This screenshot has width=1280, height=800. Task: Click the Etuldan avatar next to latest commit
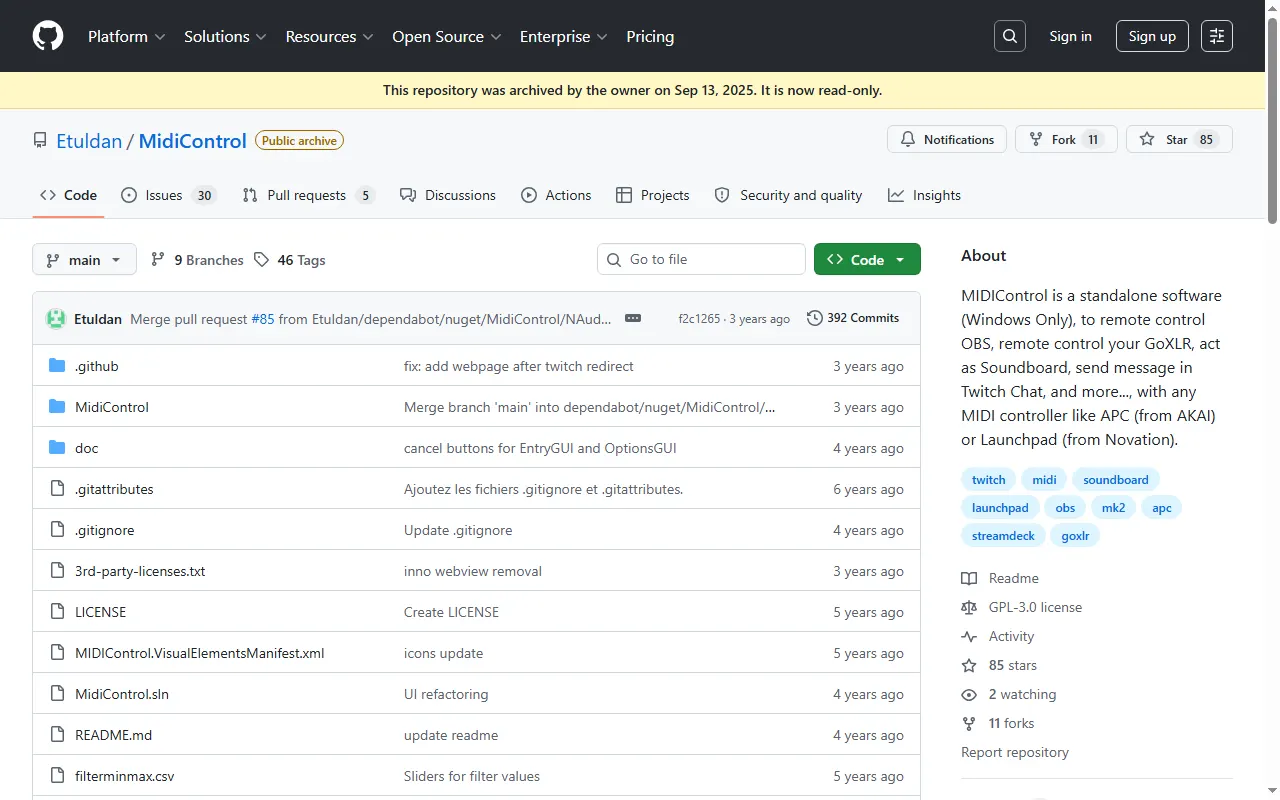coord(55,319)
